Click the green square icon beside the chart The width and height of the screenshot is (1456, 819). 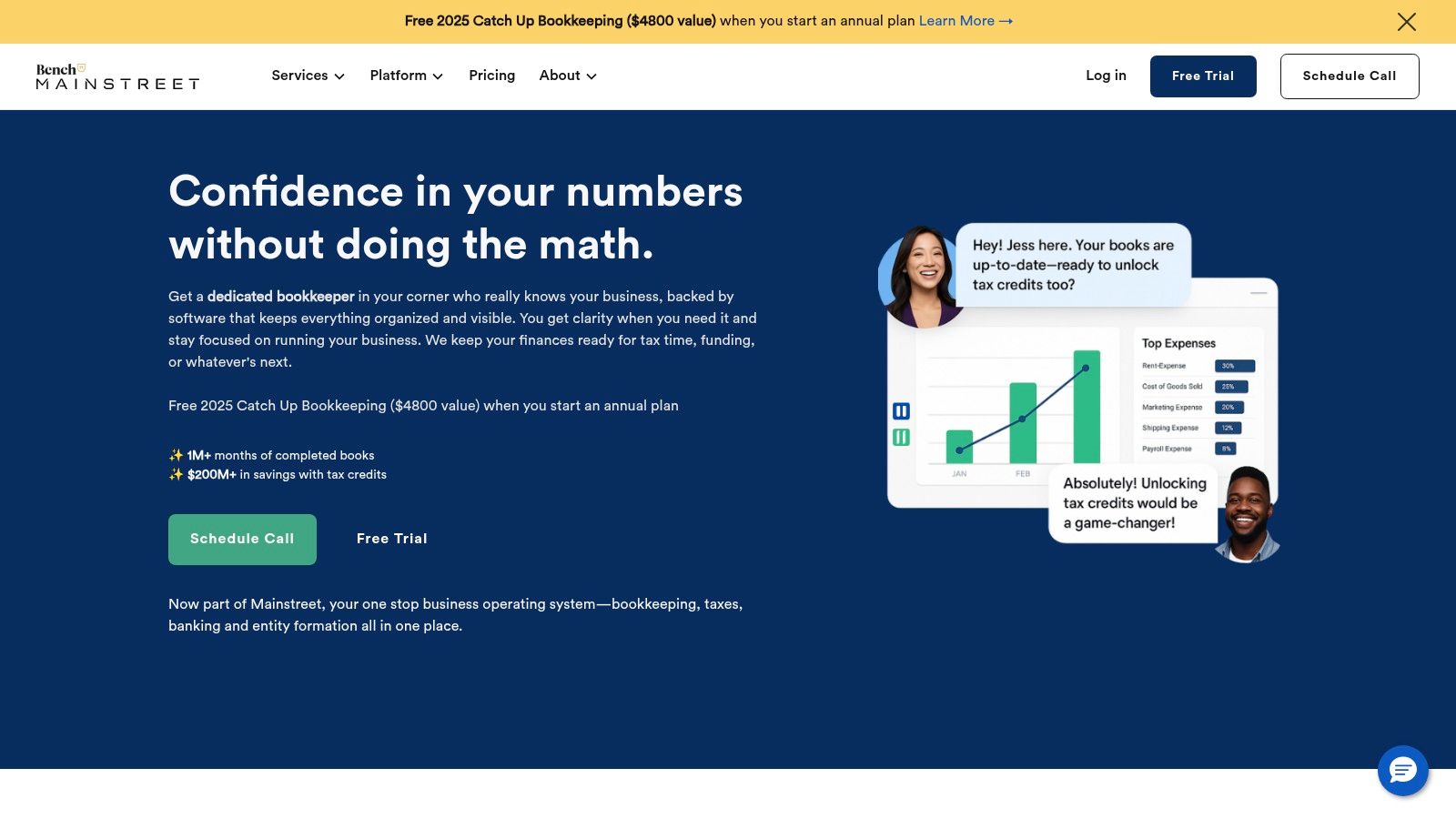coord(901,438)
